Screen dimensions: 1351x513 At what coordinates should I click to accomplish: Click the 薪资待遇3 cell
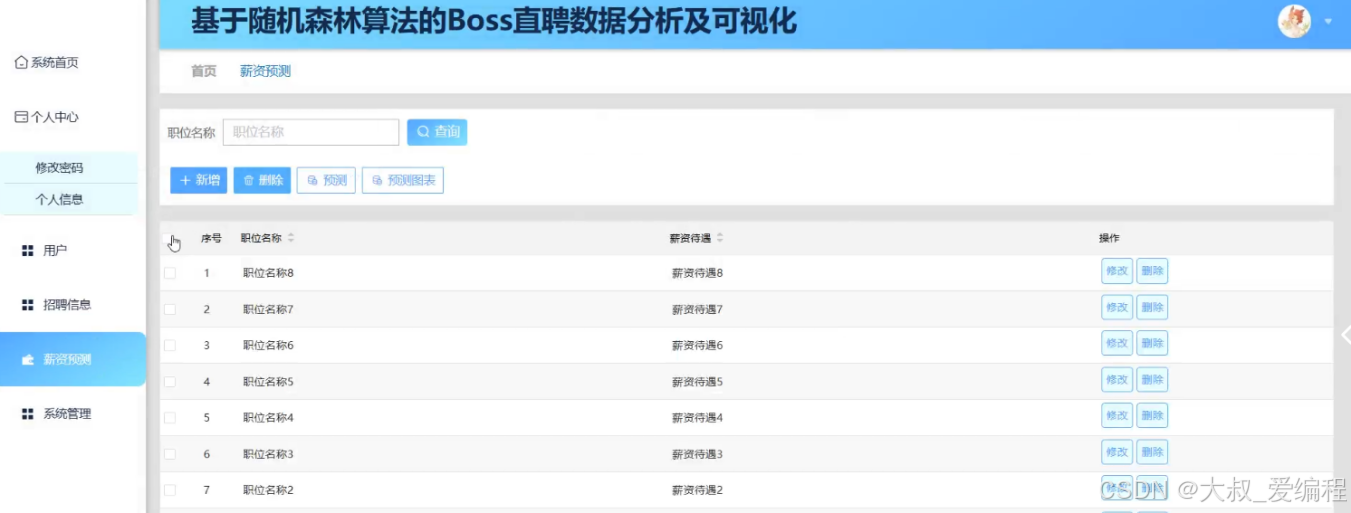pyautogui.click(x=697, y=454)
